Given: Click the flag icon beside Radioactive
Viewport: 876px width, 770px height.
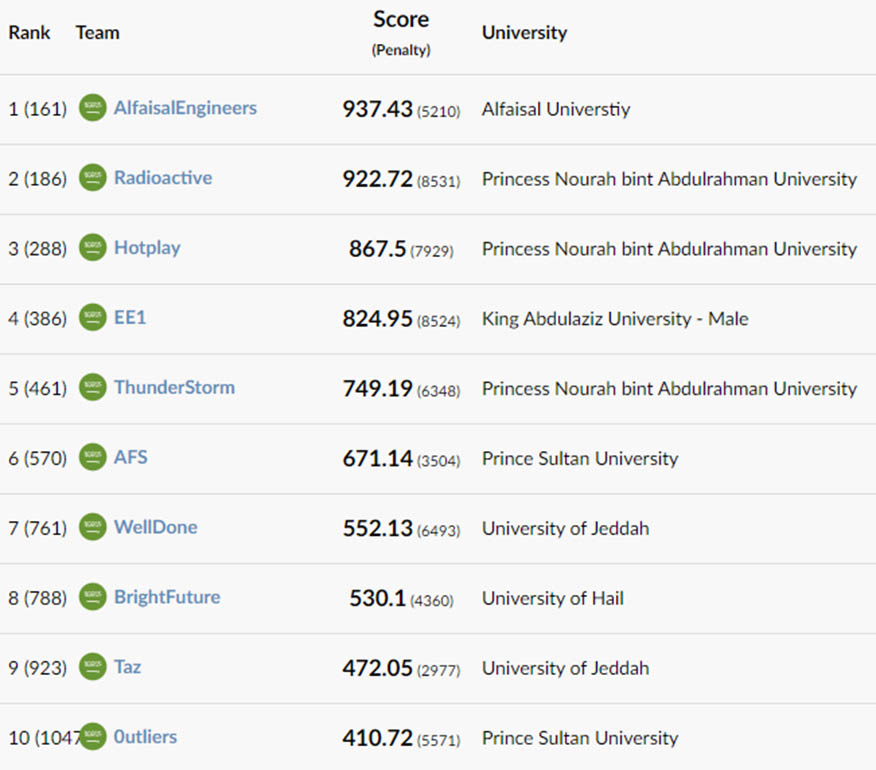Looking at the screenshot, I should [x=92, y=177].
